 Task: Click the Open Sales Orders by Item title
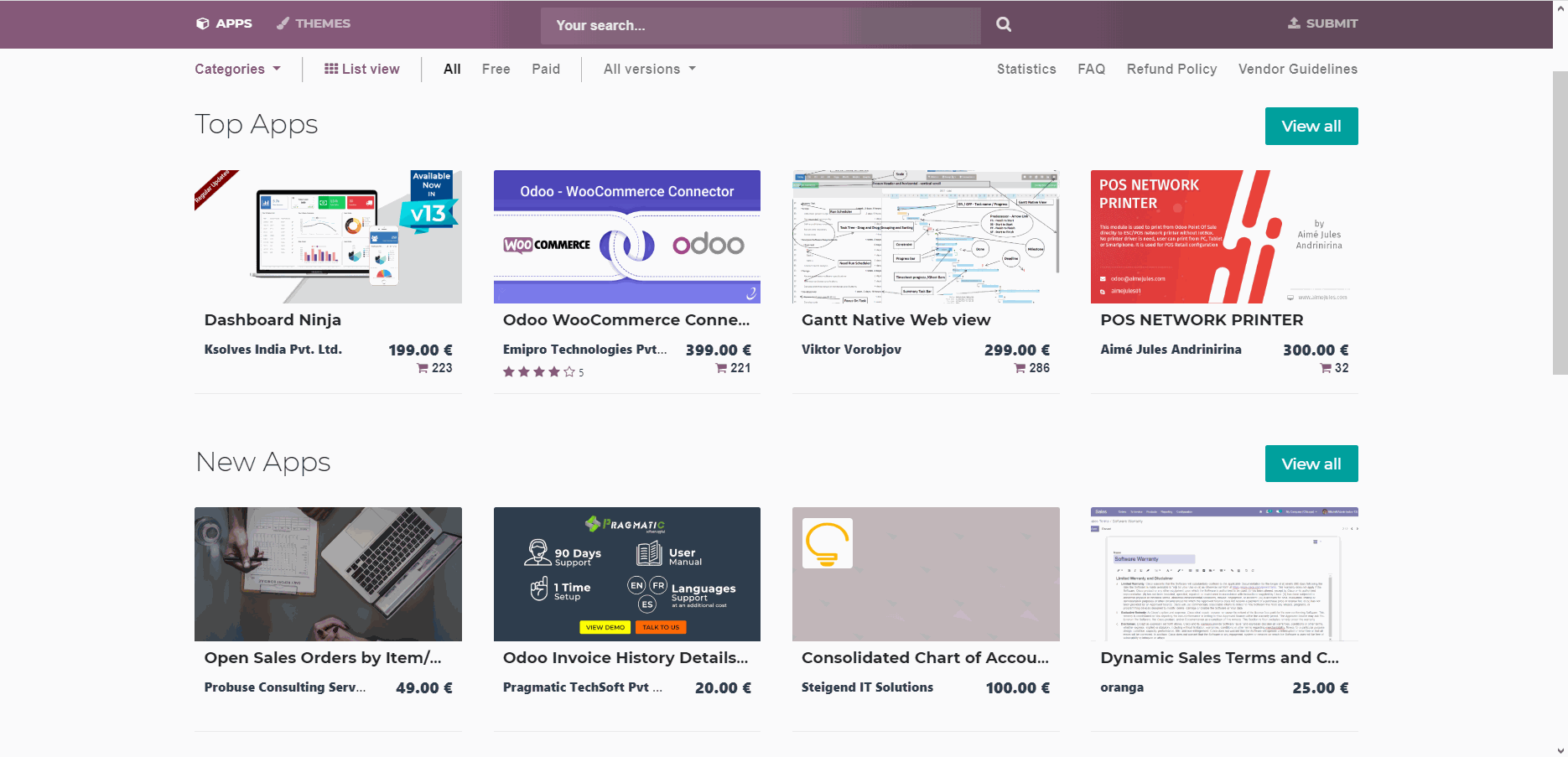click(x=323, y=657)
